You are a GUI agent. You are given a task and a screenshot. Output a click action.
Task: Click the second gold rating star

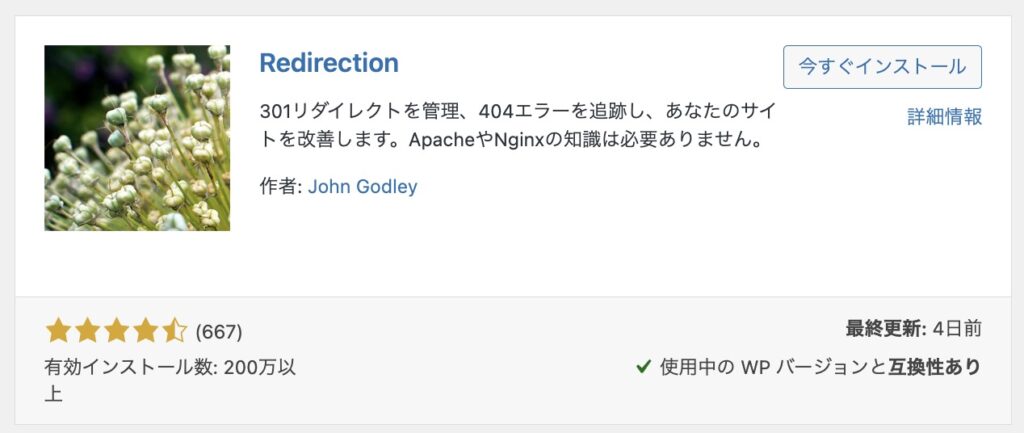[88, 331]
